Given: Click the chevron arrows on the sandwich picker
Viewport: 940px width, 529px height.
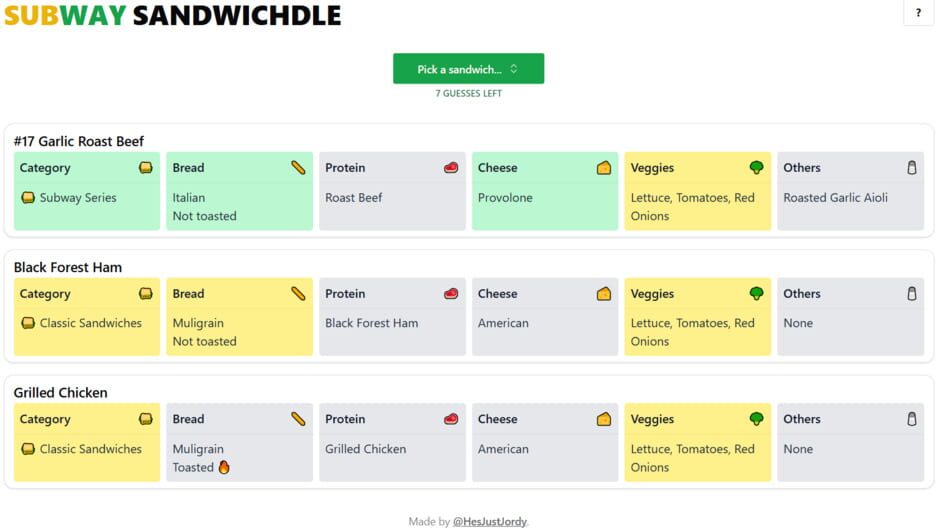Looking at the screenshot, I should pyautogui.click(x=514, y=69).
